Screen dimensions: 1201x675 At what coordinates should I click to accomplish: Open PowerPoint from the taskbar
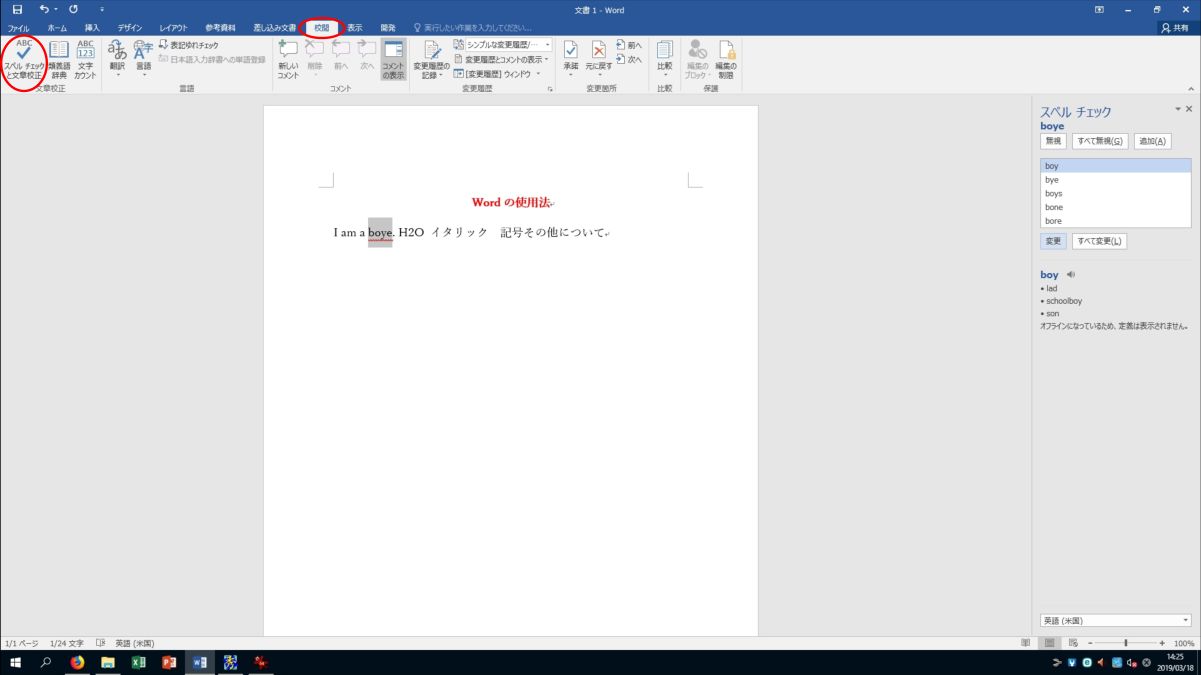click(x=169, y=662)
